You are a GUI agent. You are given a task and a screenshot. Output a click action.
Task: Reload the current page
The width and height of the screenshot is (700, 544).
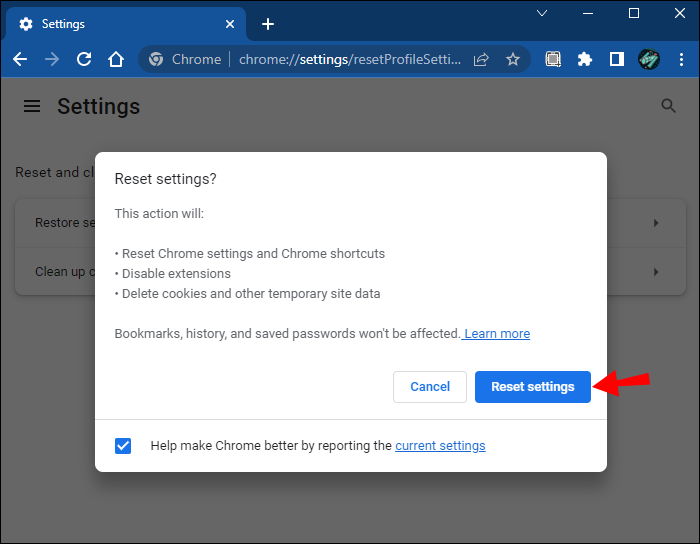pos(84,59)
